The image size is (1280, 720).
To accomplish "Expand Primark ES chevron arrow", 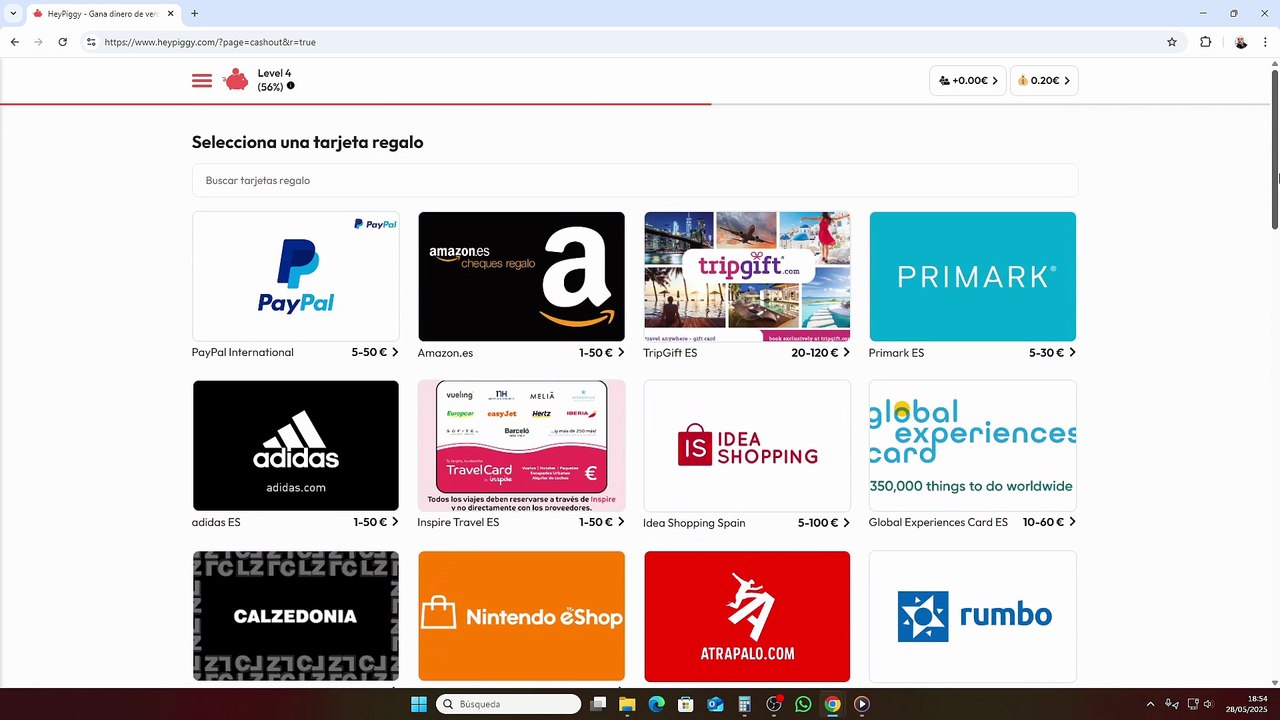I will click(x=1072, y=352).
